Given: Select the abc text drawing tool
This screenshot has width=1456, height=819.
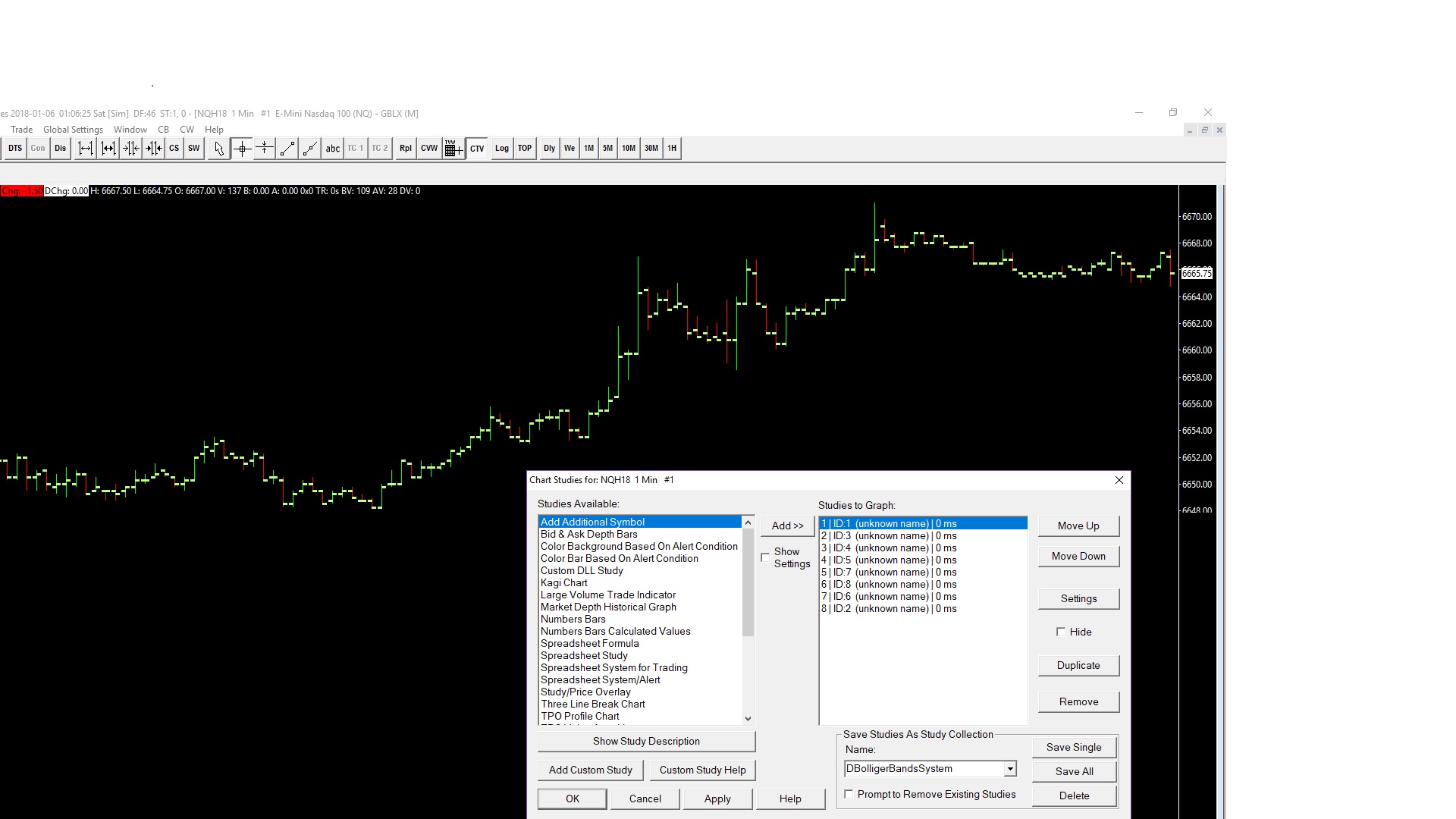Looking at the screenshot, I should (333, 149).
